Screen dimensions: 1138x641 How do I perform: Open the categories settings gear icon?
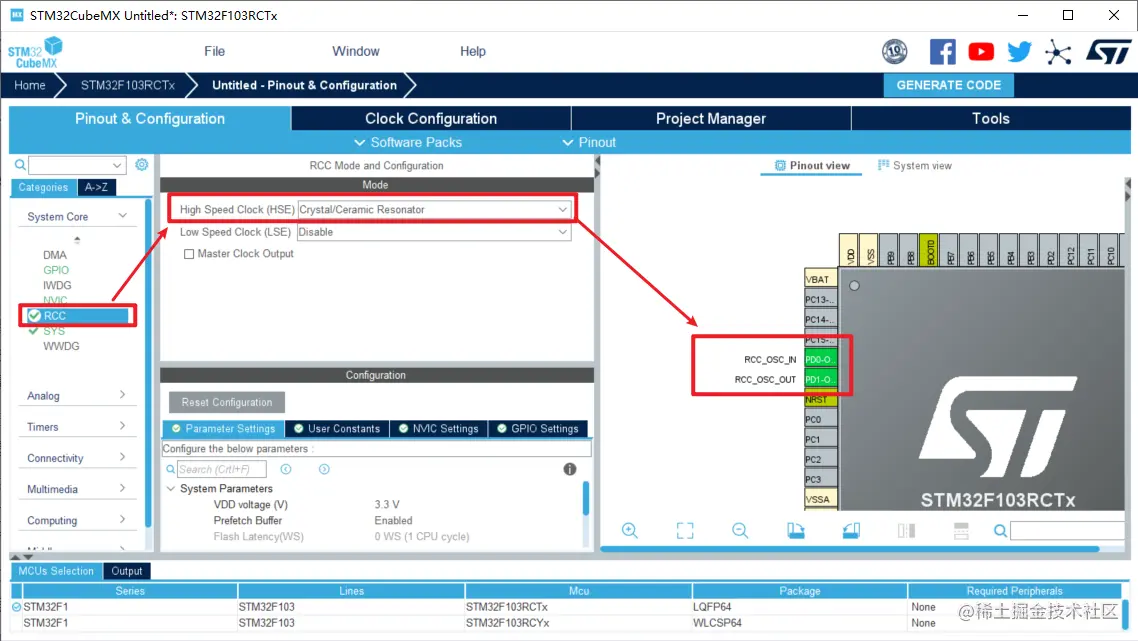[142, 165]
